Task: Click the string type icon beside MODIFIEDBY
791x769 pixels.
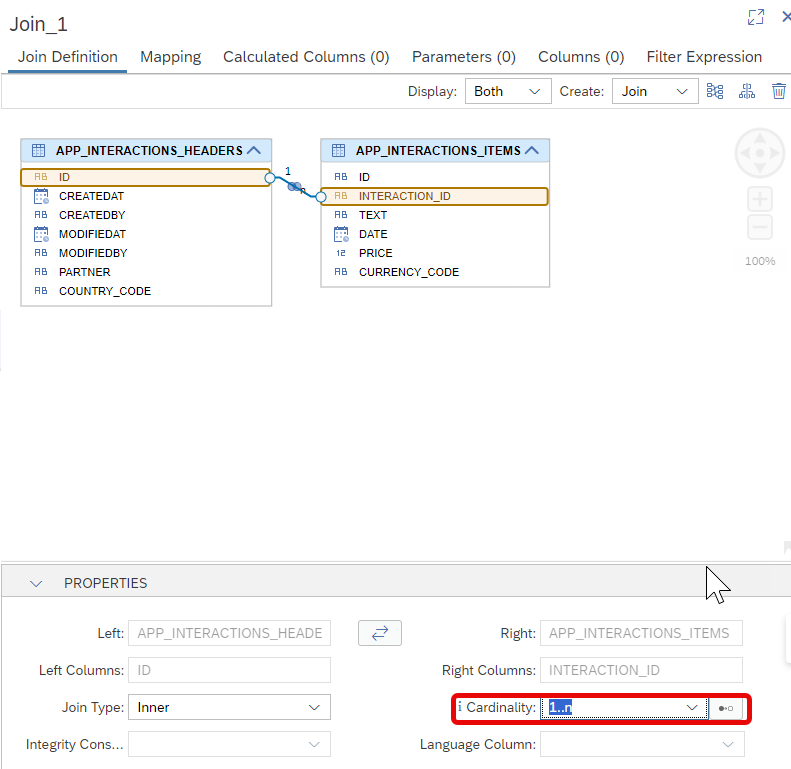Action: pyautogui.click(x=41, y=253)
